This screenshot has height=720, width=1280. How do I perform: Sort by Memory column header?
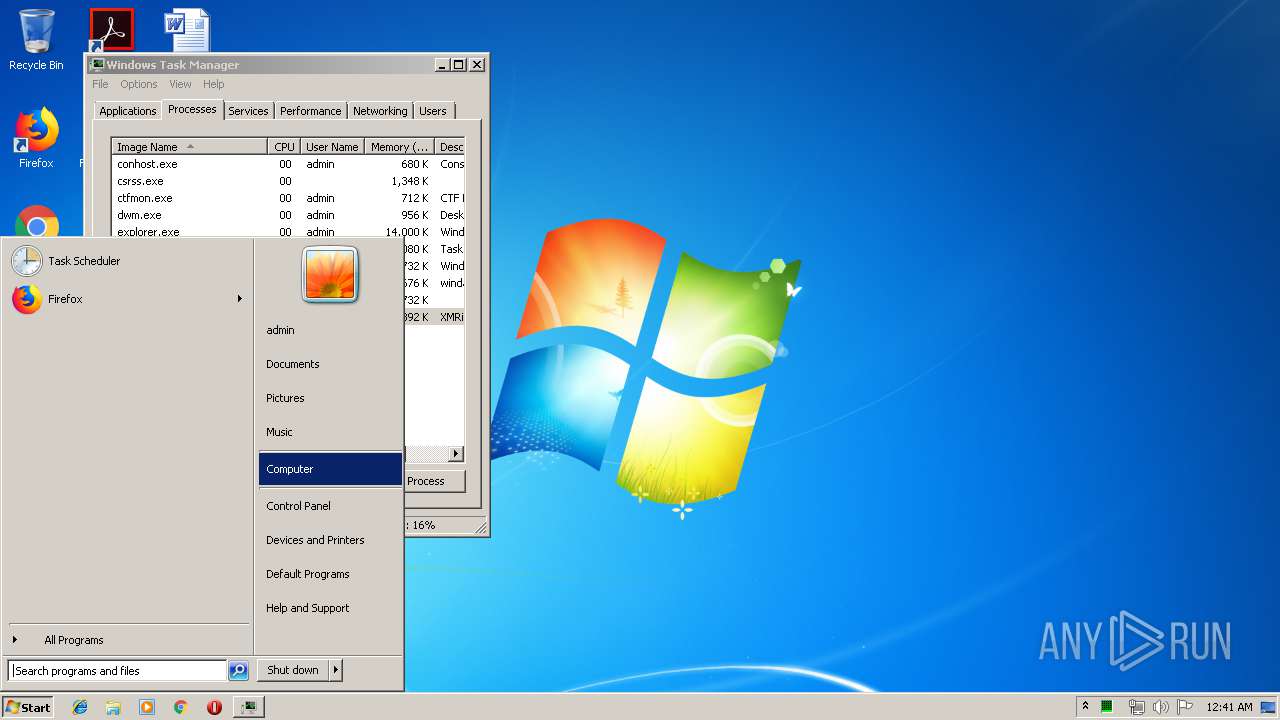[399, 147]
